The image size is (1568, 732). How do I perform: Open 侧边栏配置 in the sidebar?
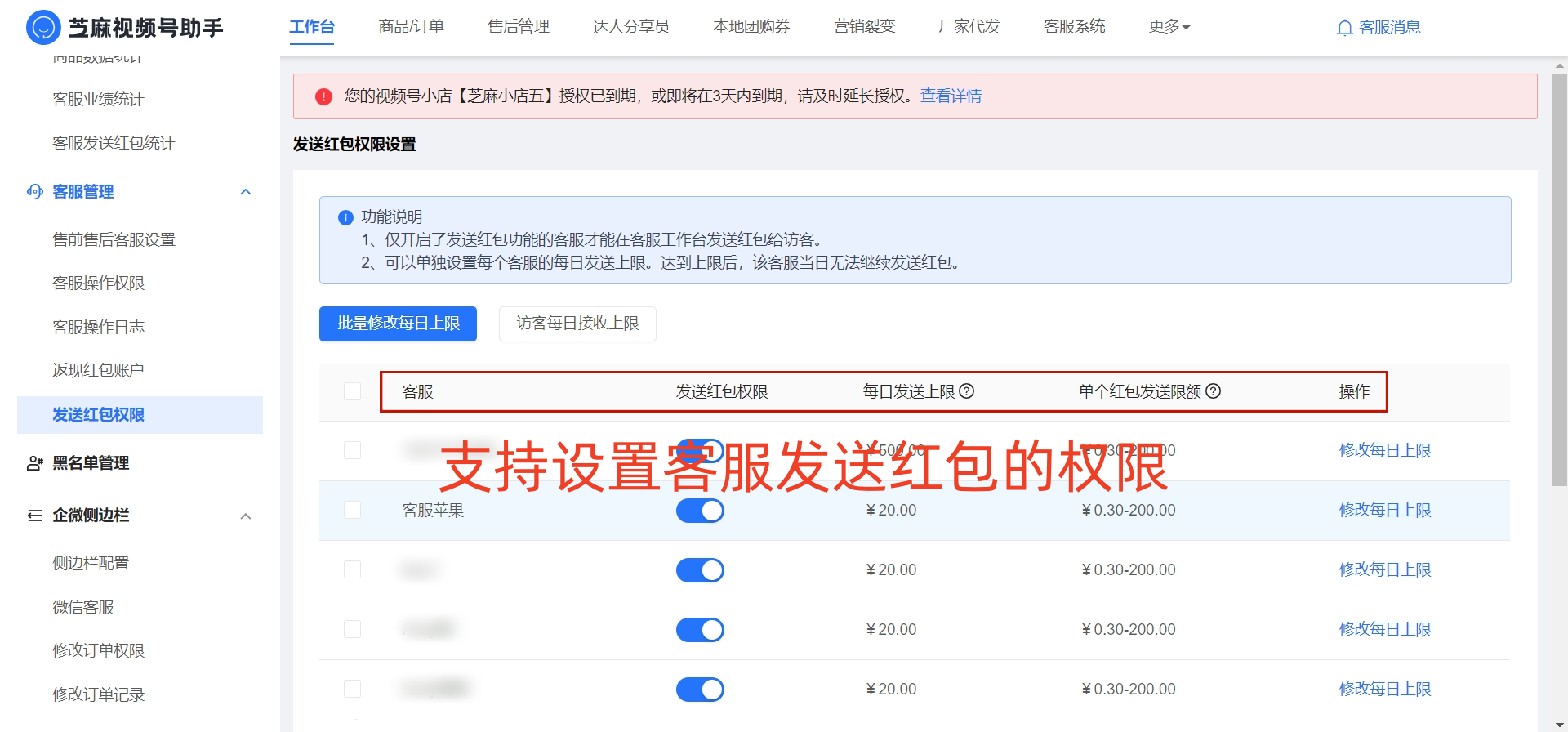click(91, 564)
